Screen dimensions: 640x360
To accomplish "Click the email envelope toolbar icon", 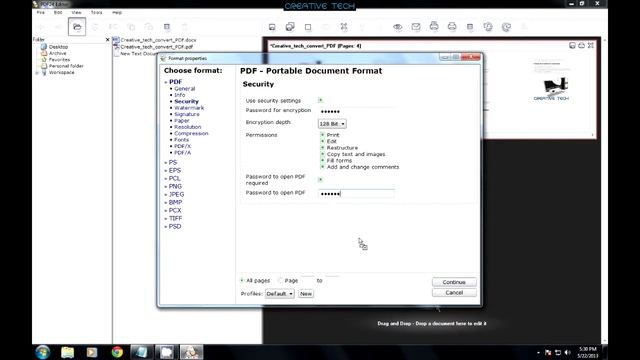I will pos(416,27).
